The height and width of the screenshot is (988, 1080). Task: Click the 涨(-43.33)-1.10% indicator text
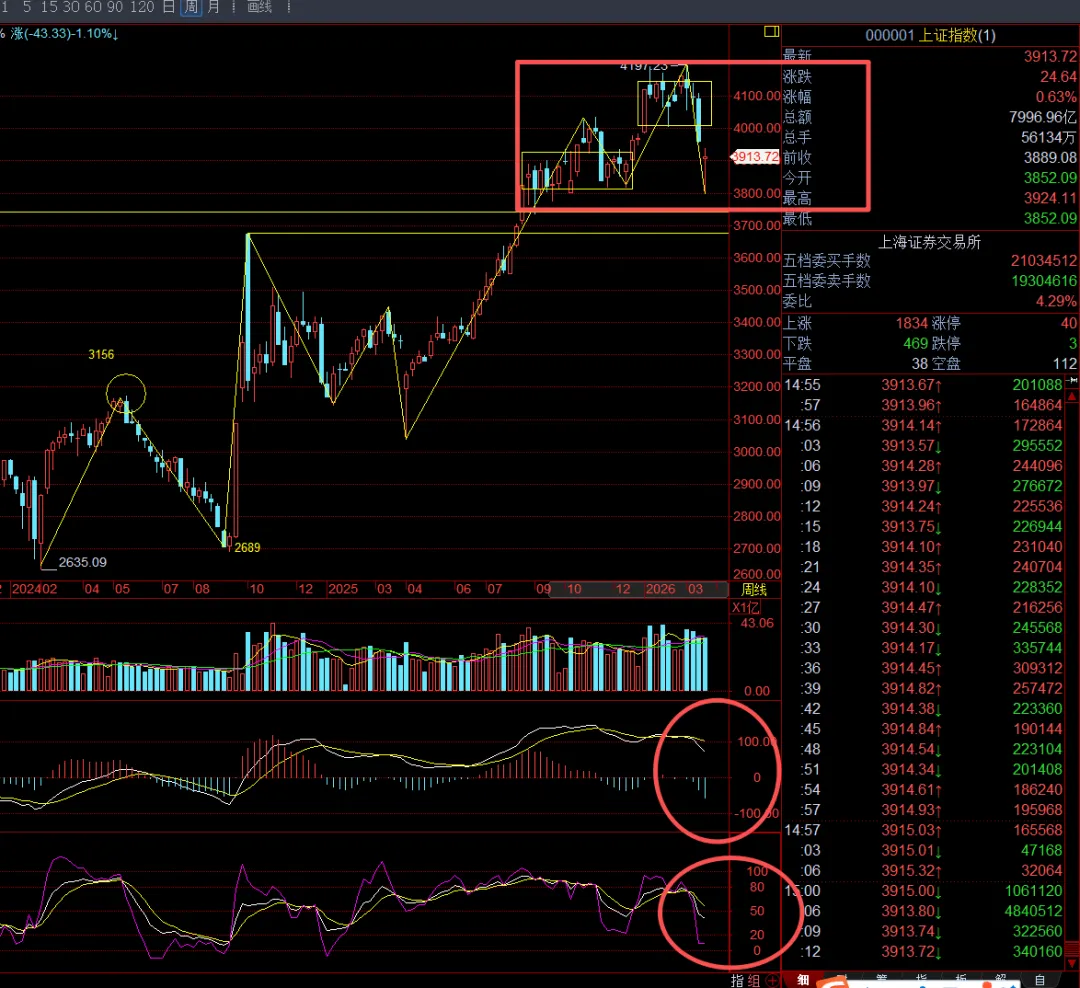coord(64,34)
